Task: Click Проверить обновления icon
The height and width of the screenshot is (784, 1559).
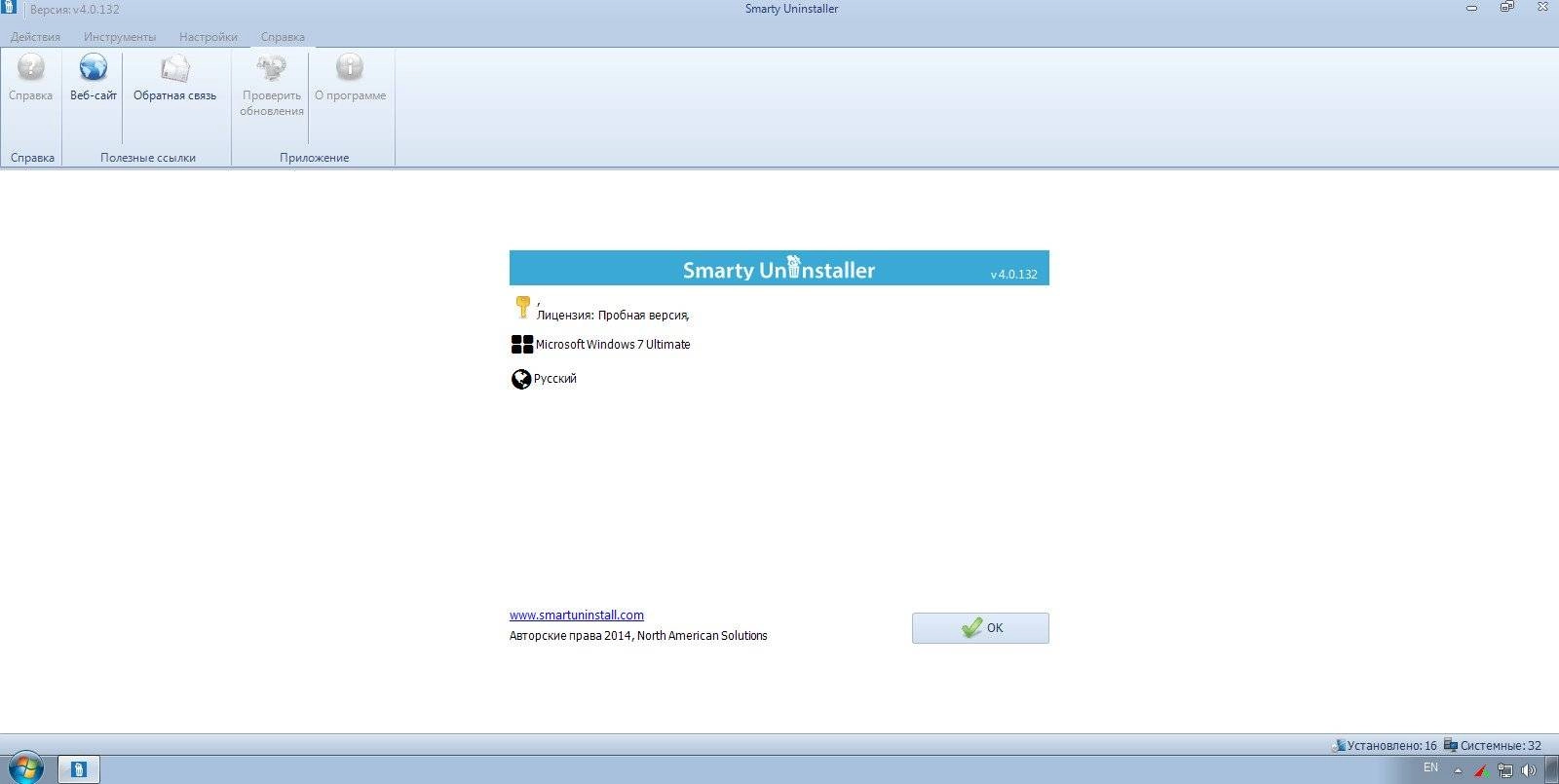Action: (271, 68)
